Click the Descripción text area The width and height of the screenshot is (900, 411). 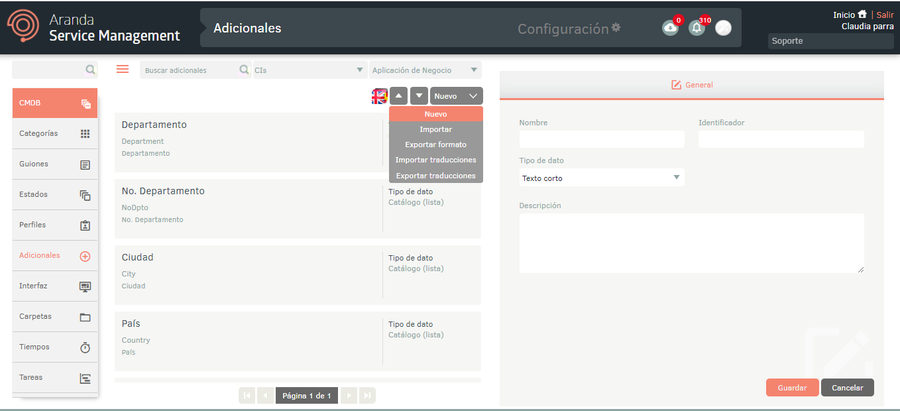[x=692, y=243]
